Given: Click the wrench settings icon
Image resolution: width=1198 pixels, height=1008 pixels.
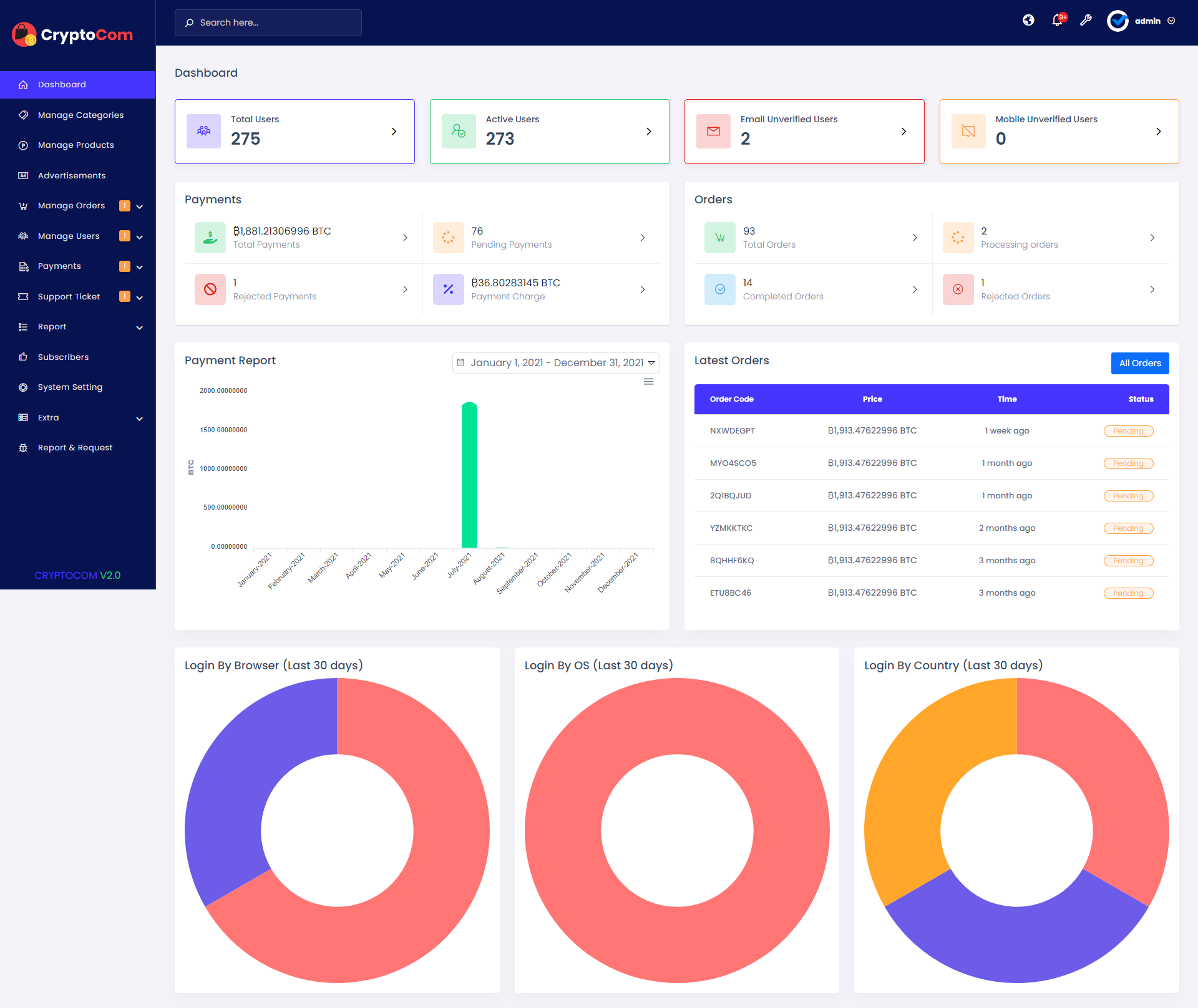Looking at the screenshot, I should pos(1086,21).
